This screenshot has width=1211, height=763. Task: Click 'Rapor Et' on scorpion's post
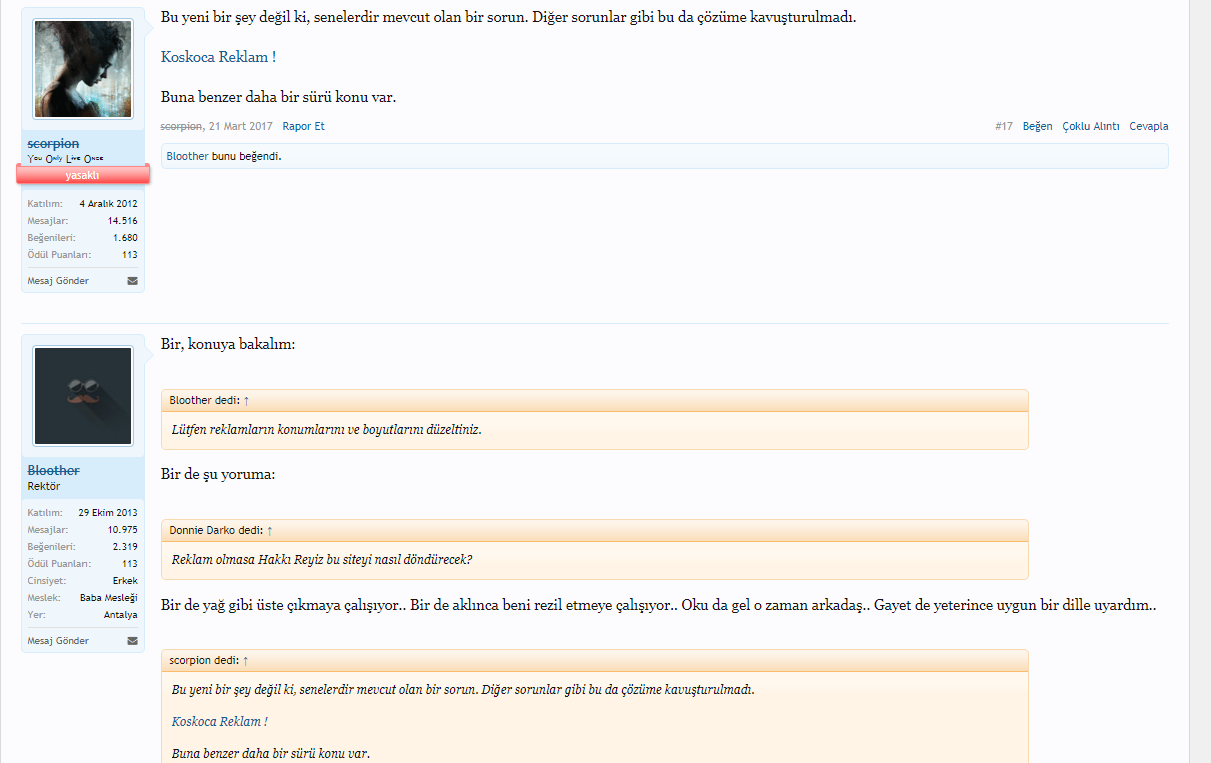[303, 126]
